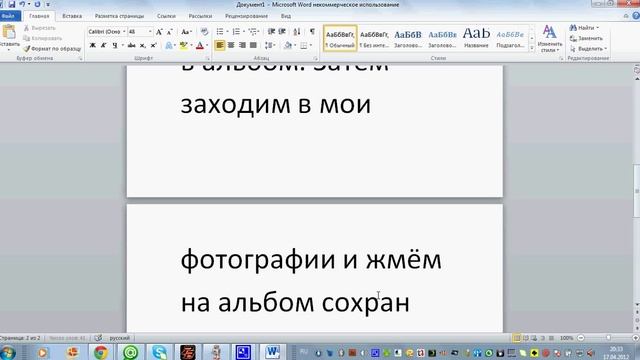Start a numbered list
640x360 pixels.
[x=236, y=32]
